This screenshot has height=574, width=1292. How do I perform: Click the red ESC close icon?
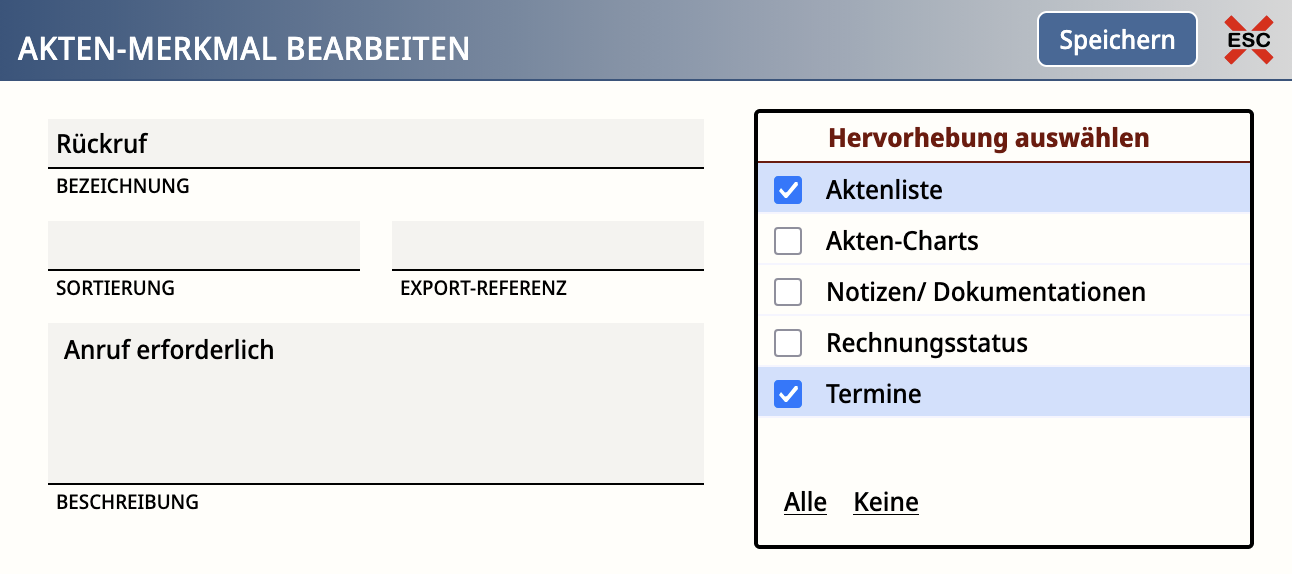[1249, 40]
